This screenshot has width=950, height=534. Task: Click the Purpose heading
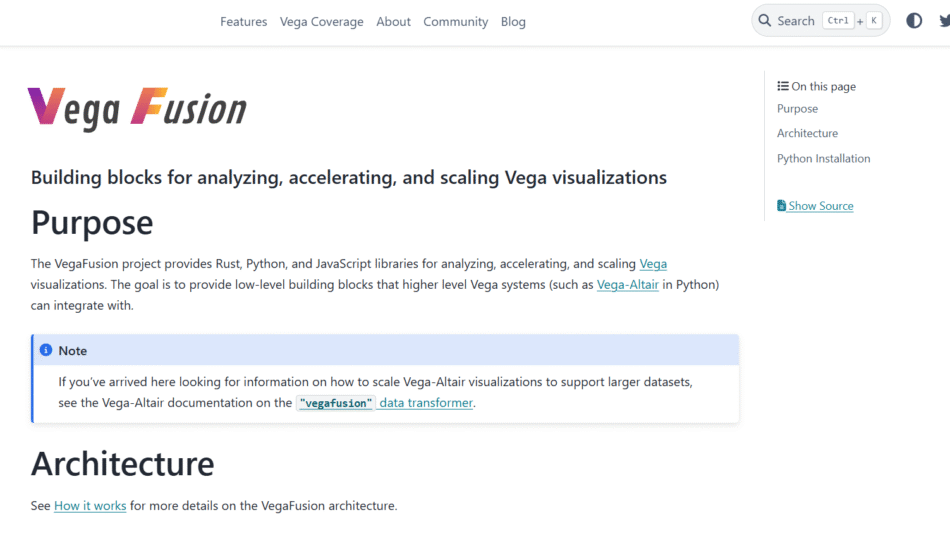[x=92, y=222]
